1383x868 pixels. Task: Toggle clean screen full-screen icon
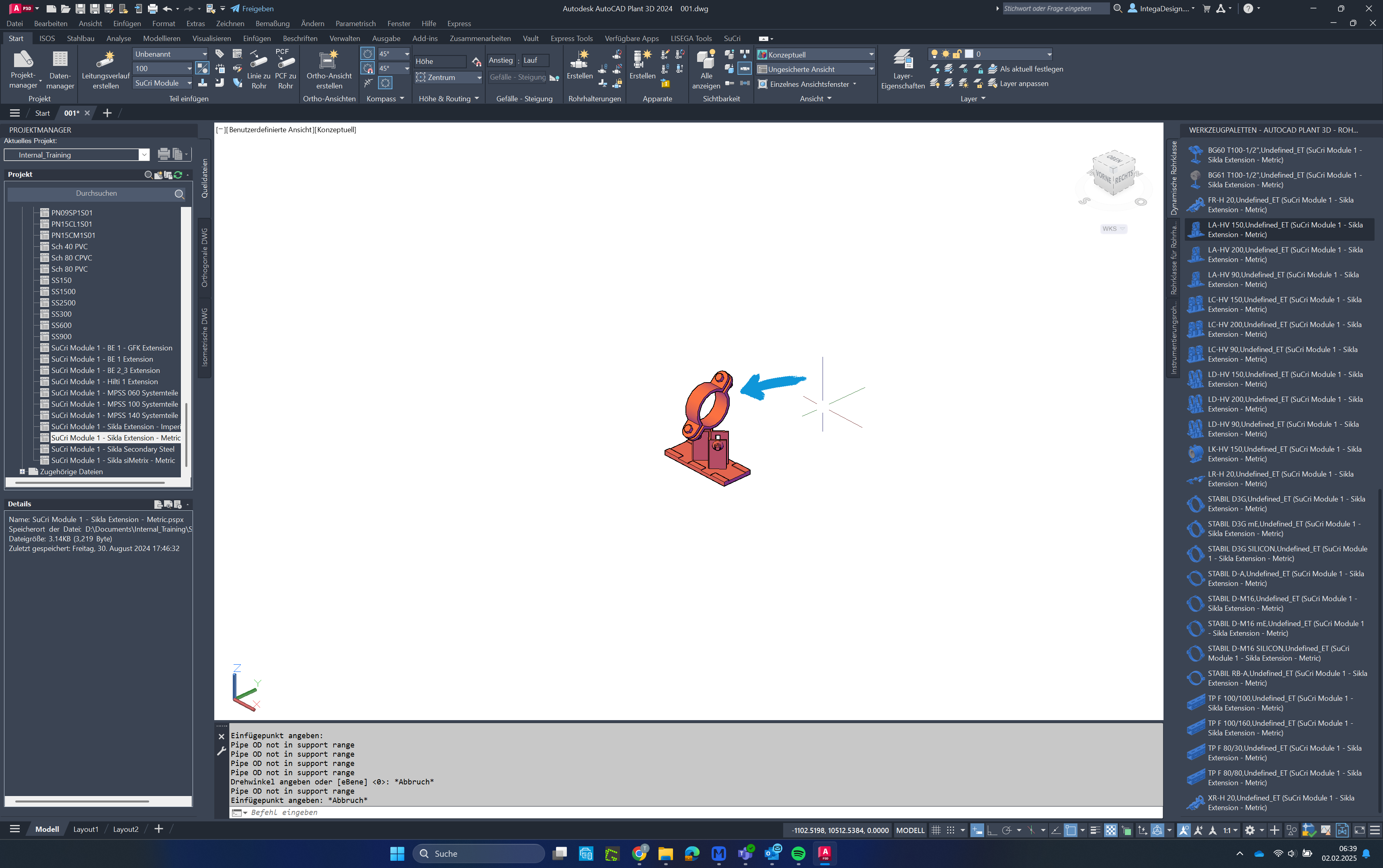[x=1359, y=830]
